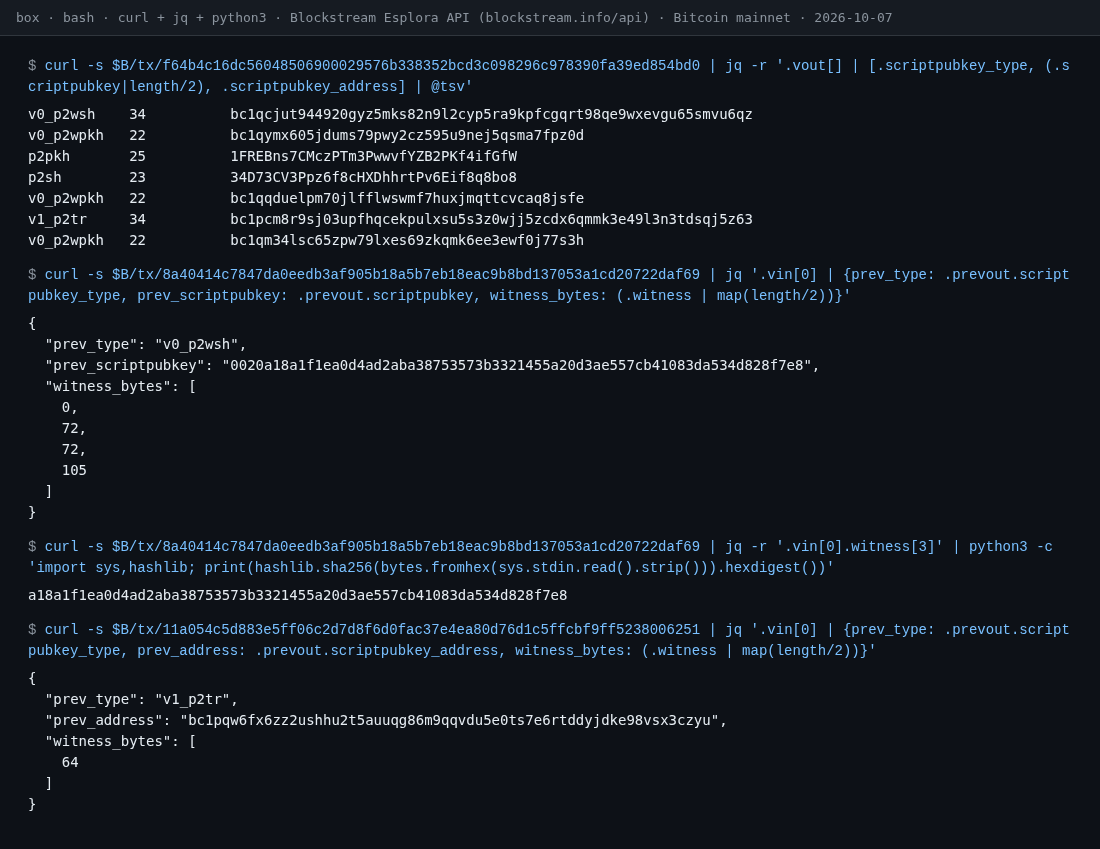Click the second curl command for tx 8a40414c

tap(549, 285)
